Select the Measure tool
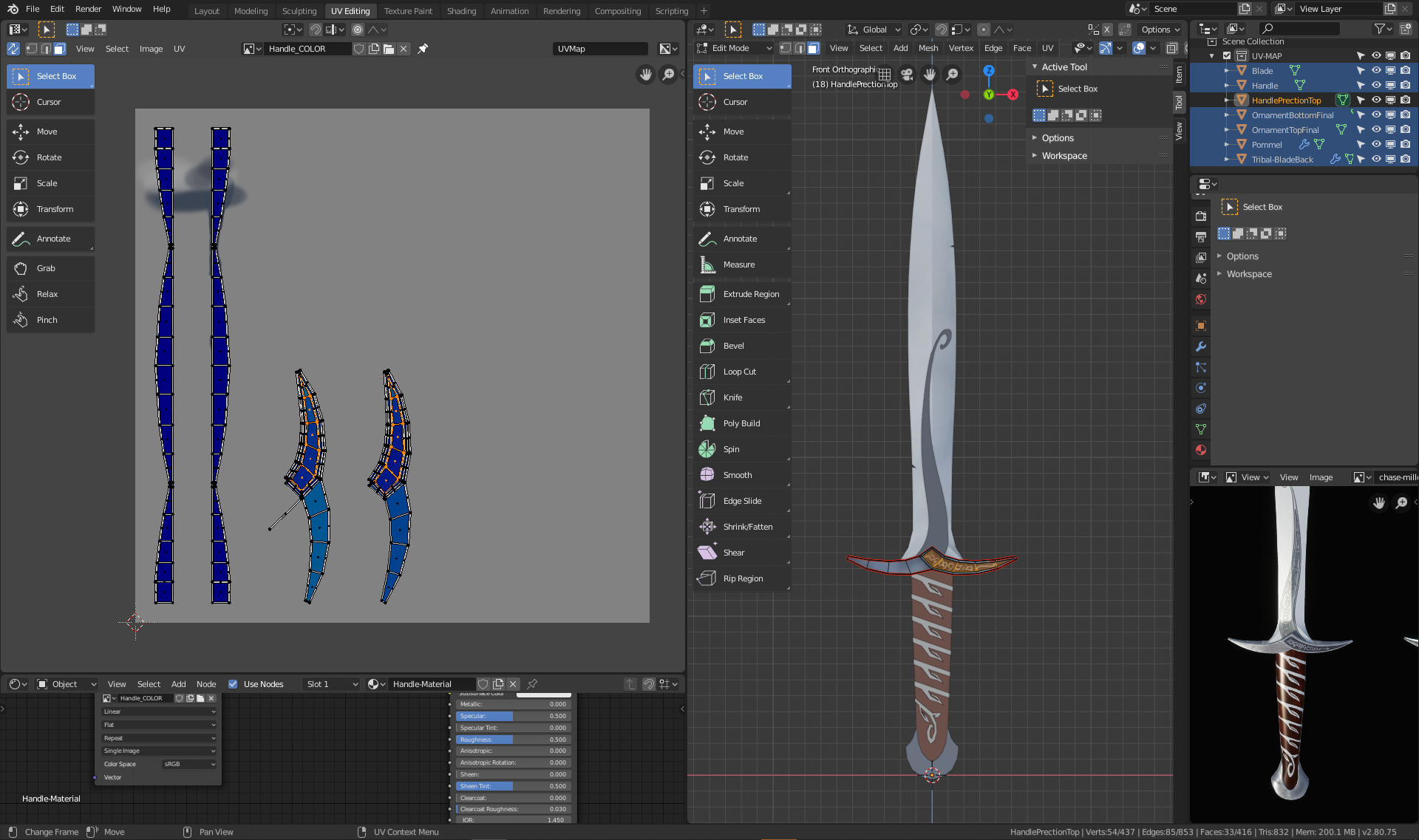 click(x=738, y=264)
